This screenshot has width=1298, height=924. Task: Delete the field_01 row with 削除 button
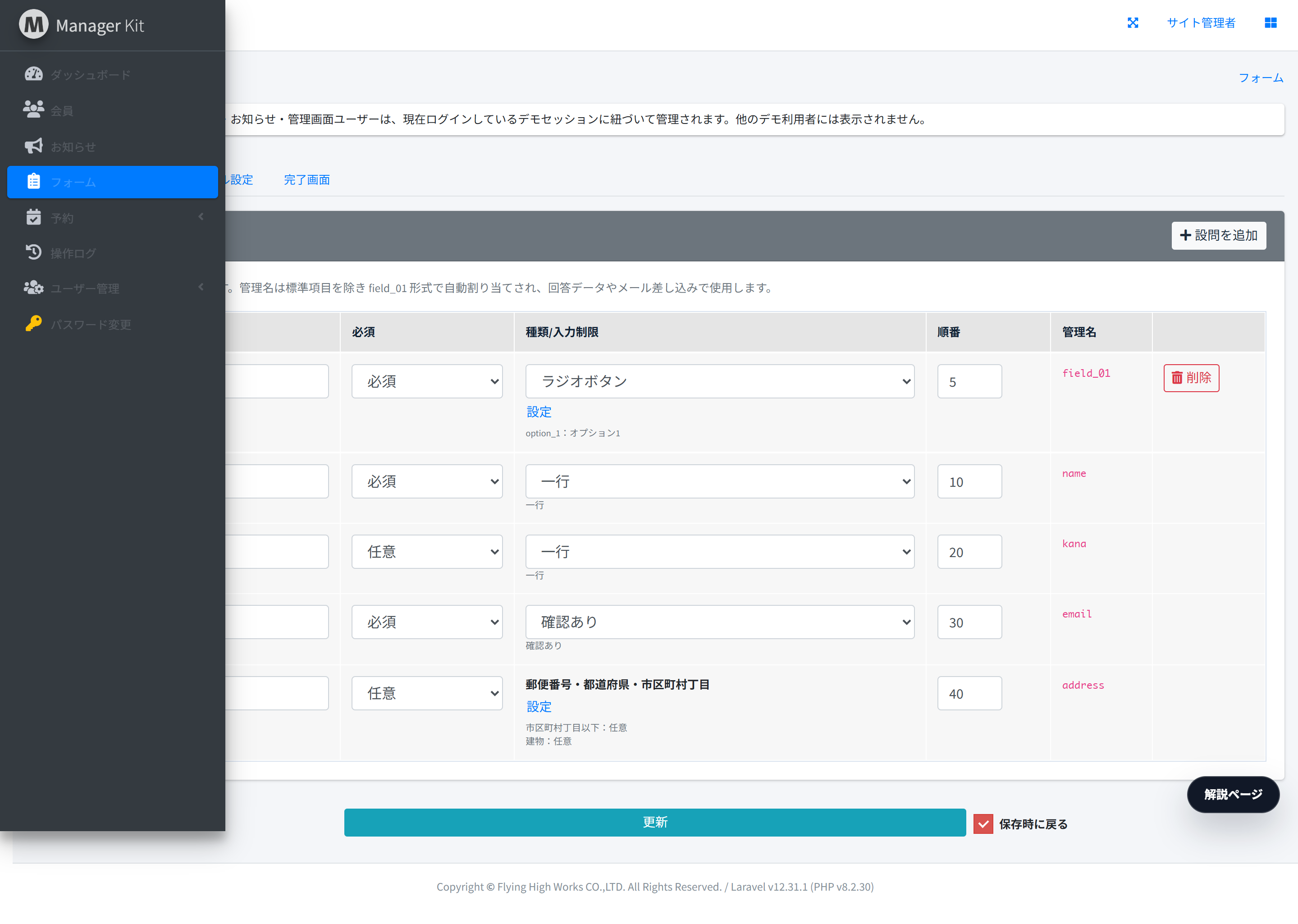[x=1191, y=378]
